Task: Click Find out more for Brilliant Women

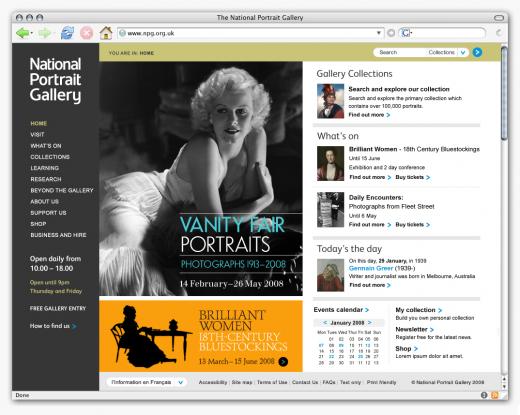Action: point(370,177)
